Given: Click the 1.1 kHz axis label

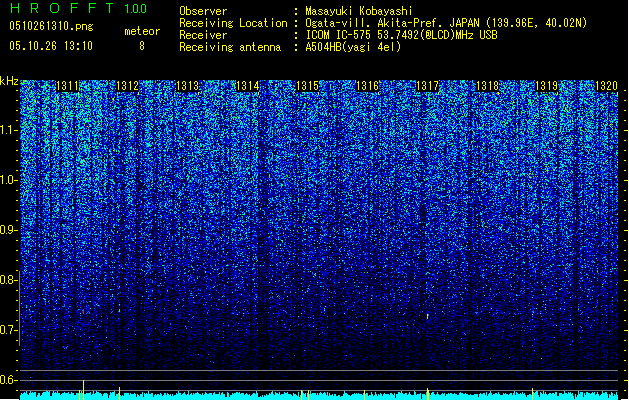Looking at the screenshot, I should [x=8, y=130].
